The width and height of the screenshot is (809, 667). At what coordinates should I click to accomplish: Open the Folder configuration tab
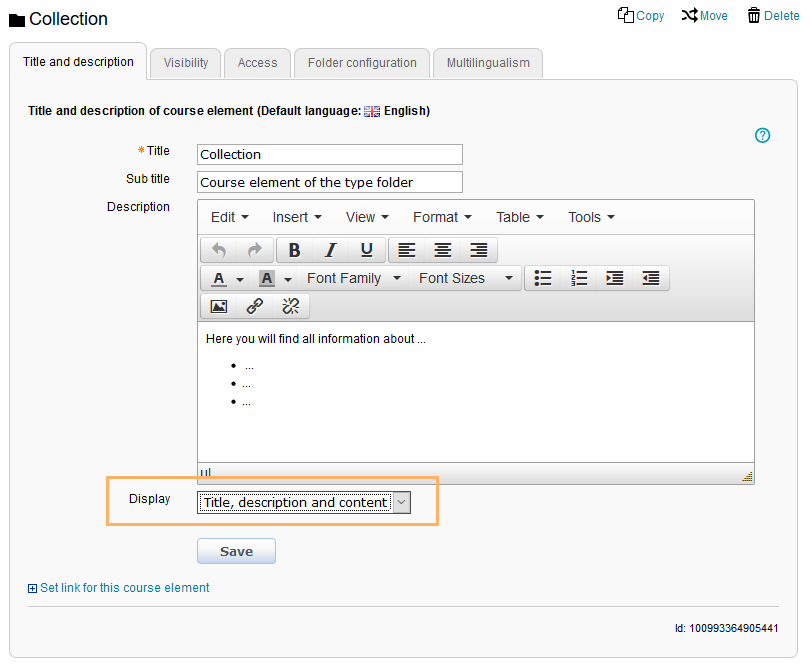362,63
